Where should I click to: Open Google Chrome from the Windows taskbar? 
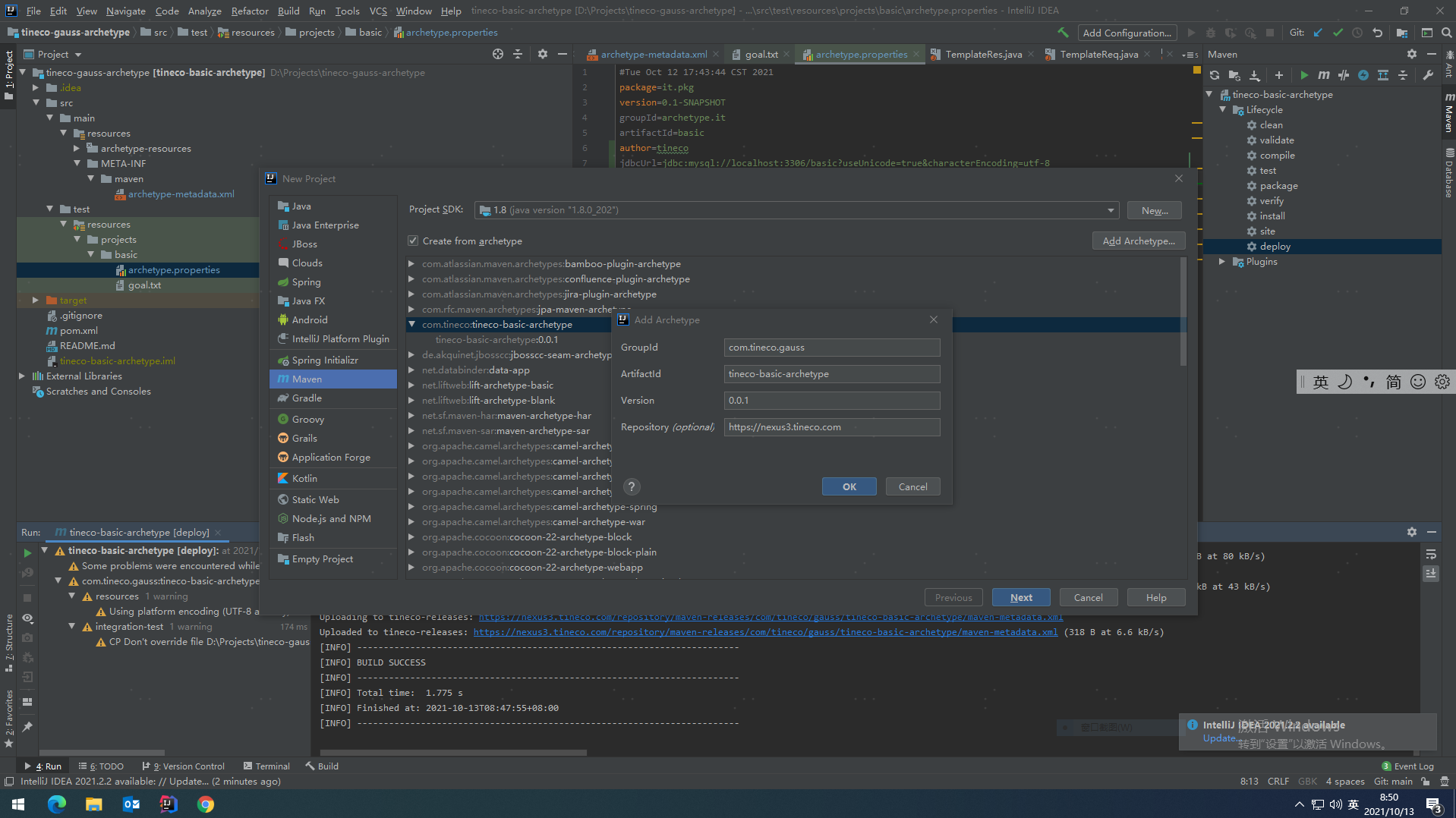205,804
